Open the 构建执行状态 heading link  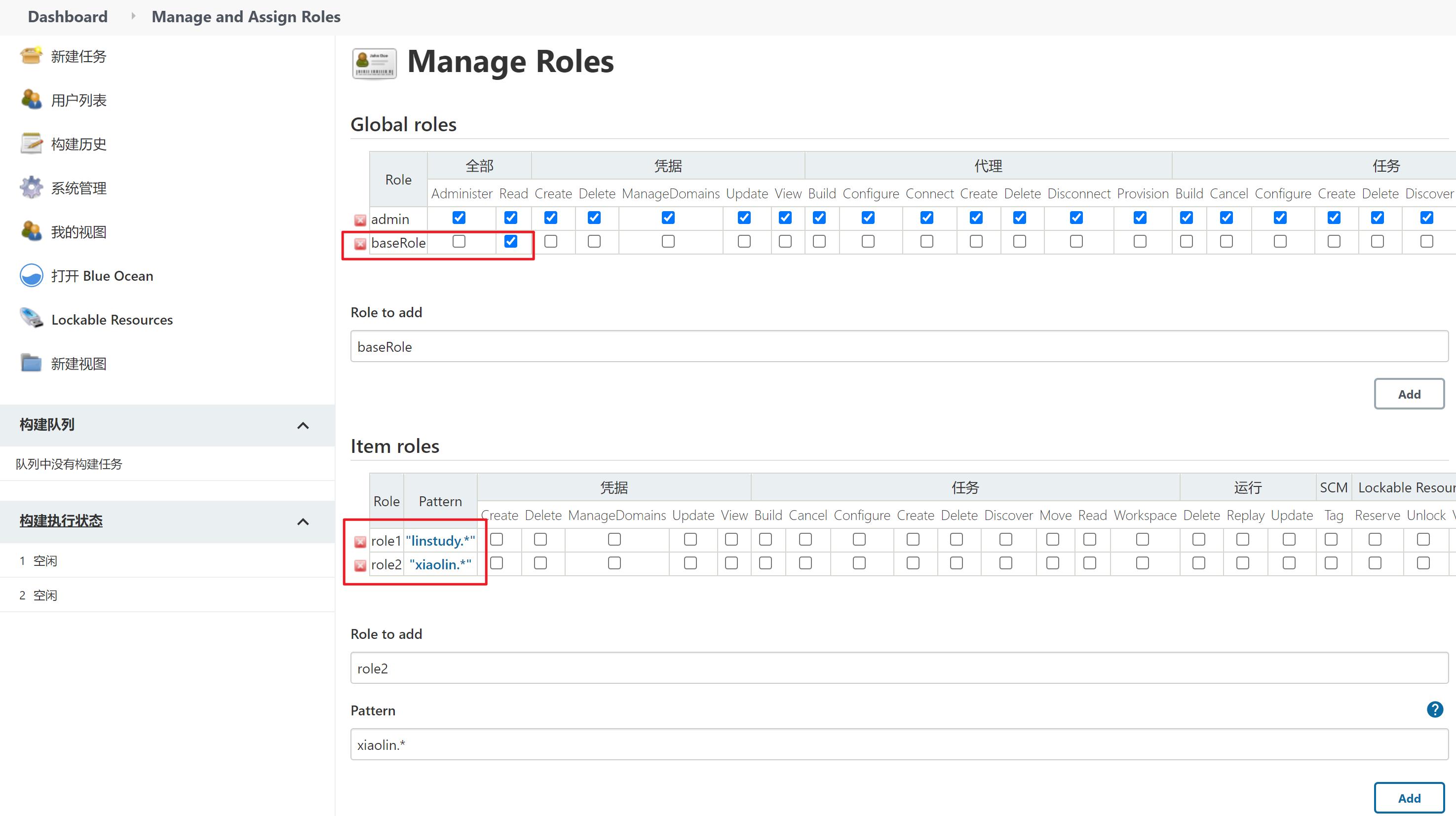coord(61,520)
